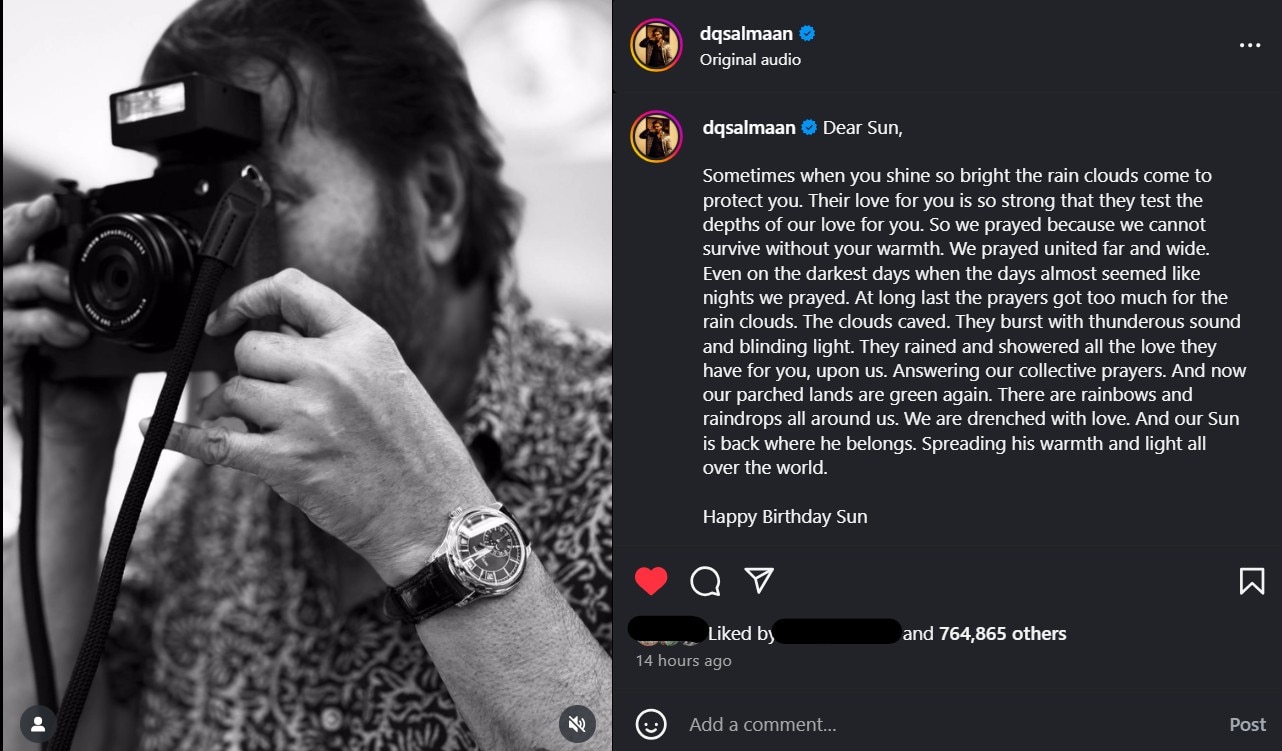Click the verified badge in the header
Image resolution: width=1282 pixels, height=751 pixels.
coord(807,34)
